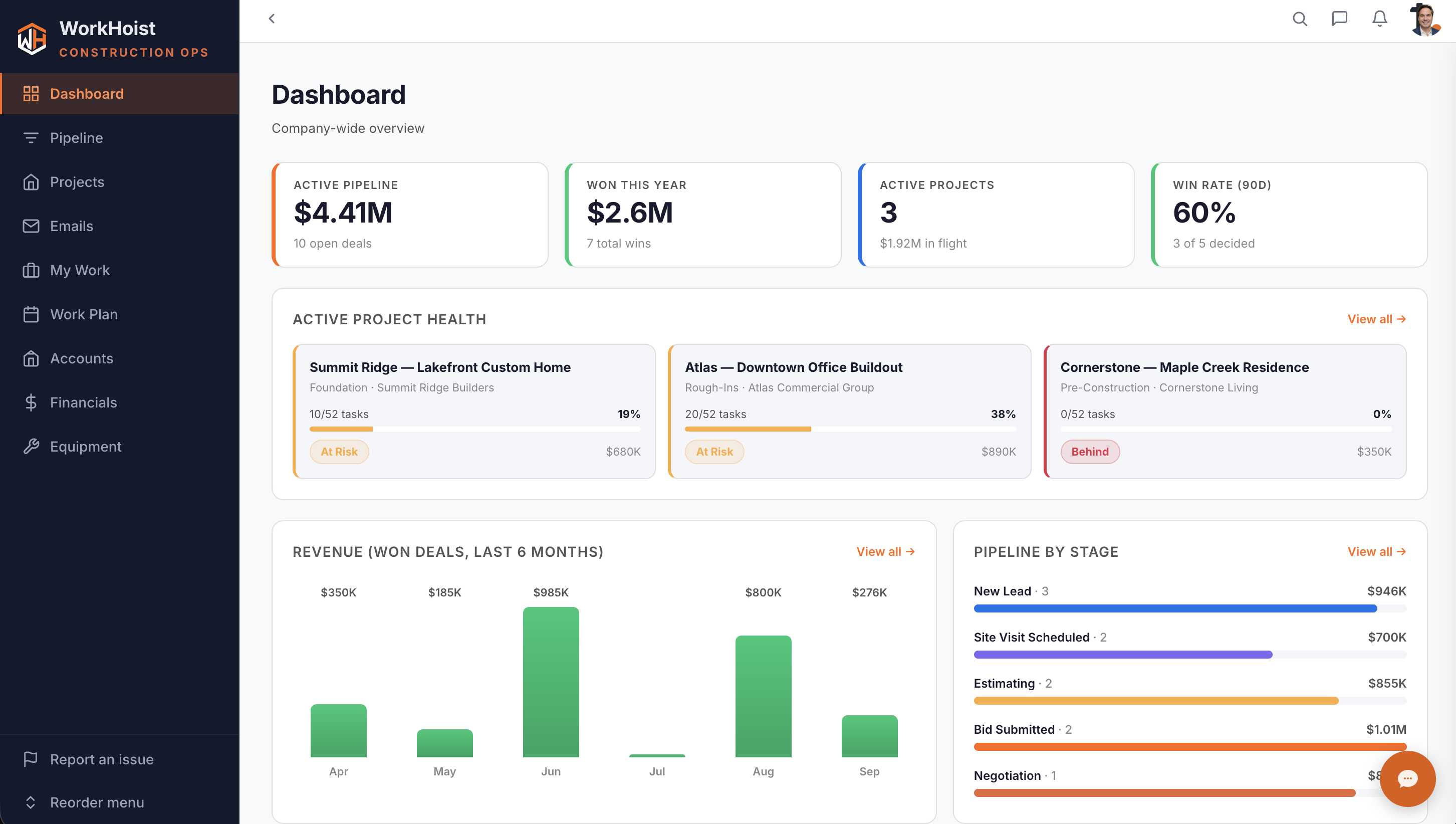
Task: Click the Financials dollar icon
Action: point(31,402)
